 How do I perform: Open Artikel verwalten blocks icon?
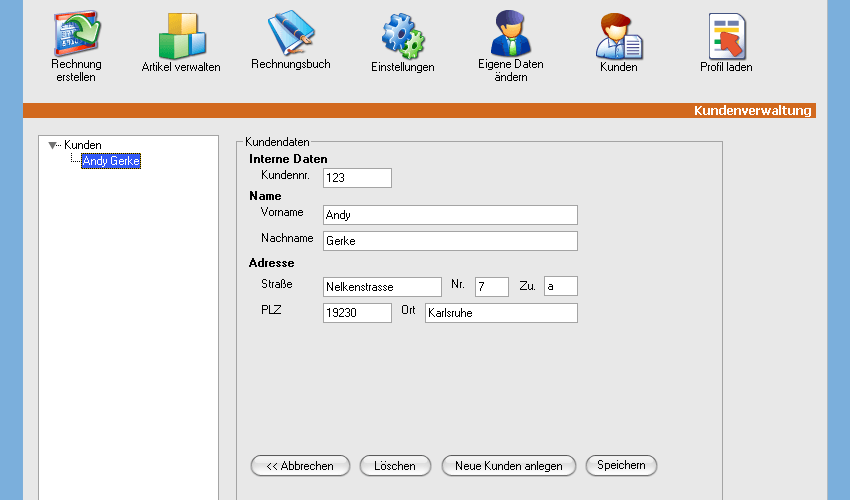pyautogui.click(x=182, y=36)
